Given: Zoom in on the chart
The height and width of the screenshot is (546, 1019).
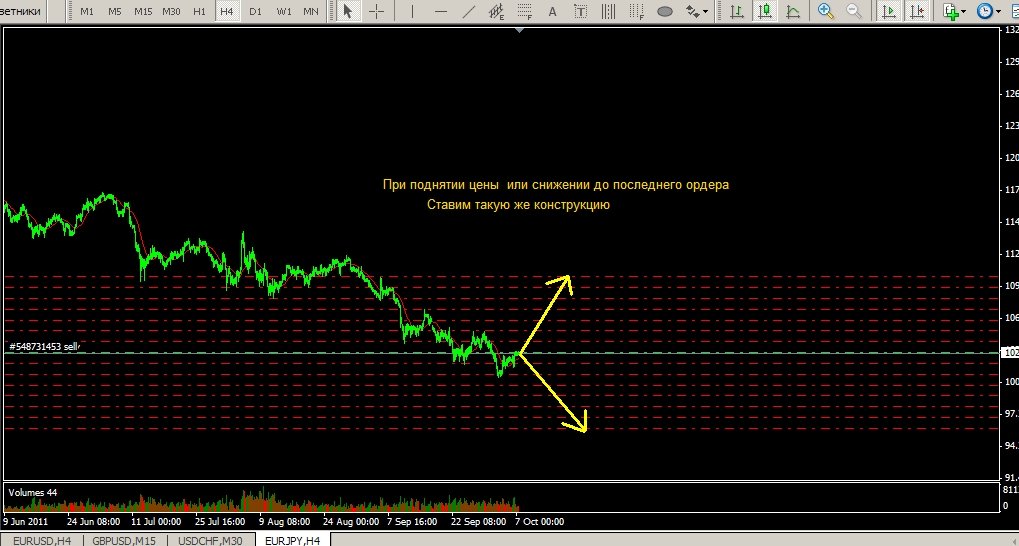Looking at the screenshot, I should [x=826, y=11].
